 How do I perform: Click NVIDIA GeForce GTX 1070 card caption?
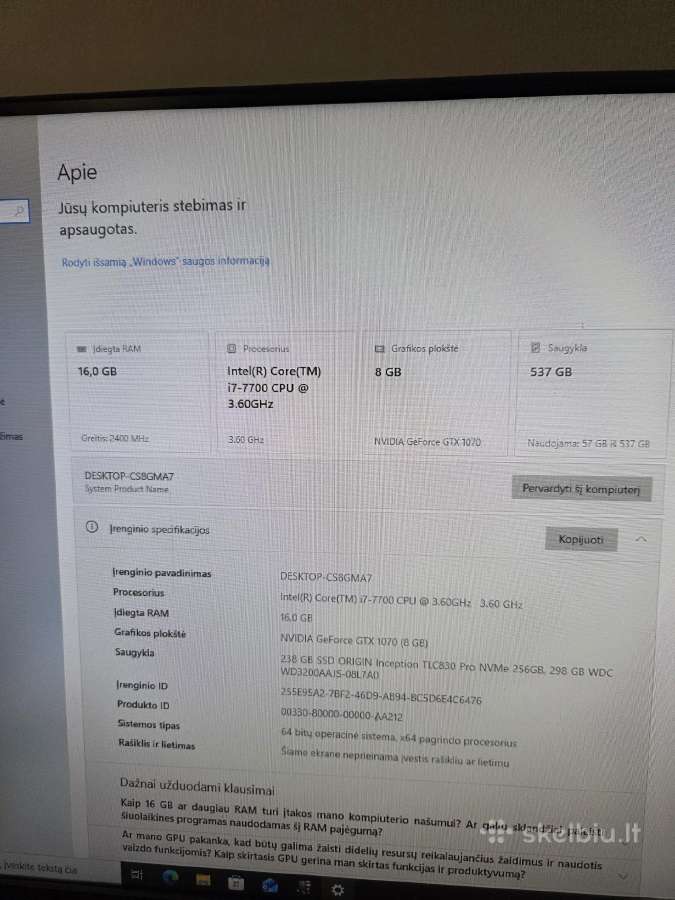pyautogui.click(x=427, y=442)
